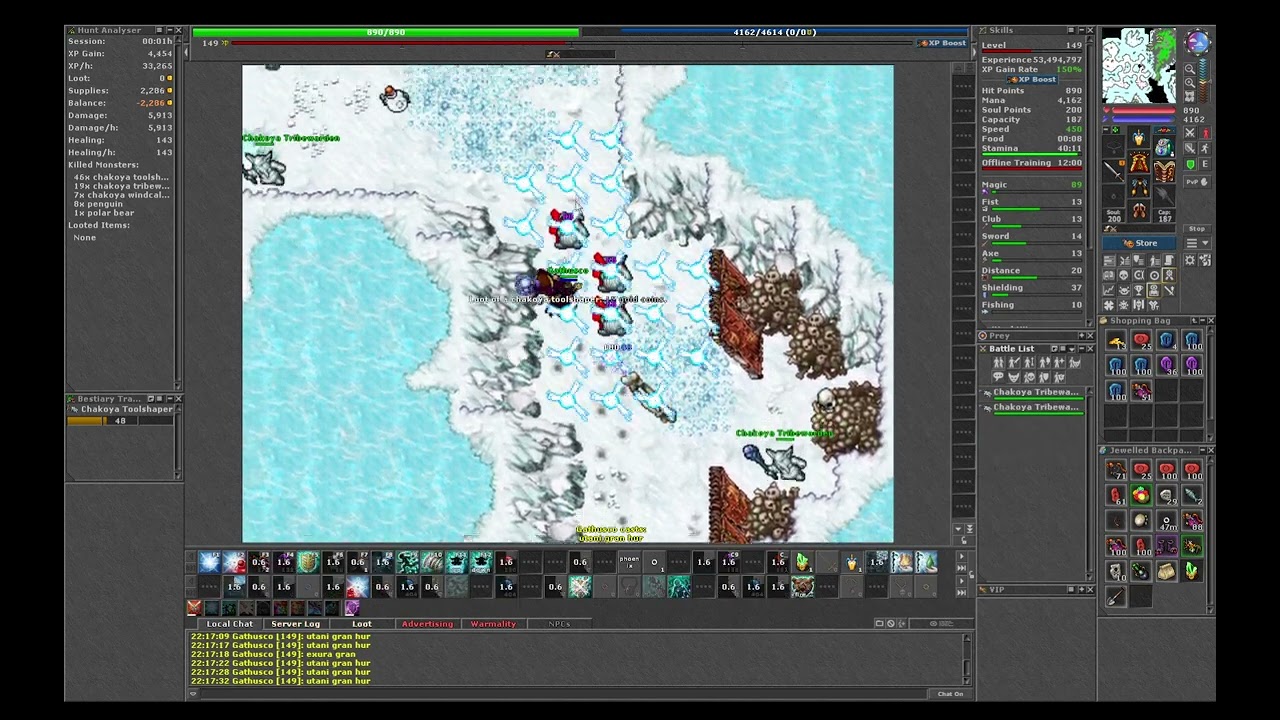Click the Chat On button
Viewport: 1280px width, 720px height.
[x=950, y=694]
